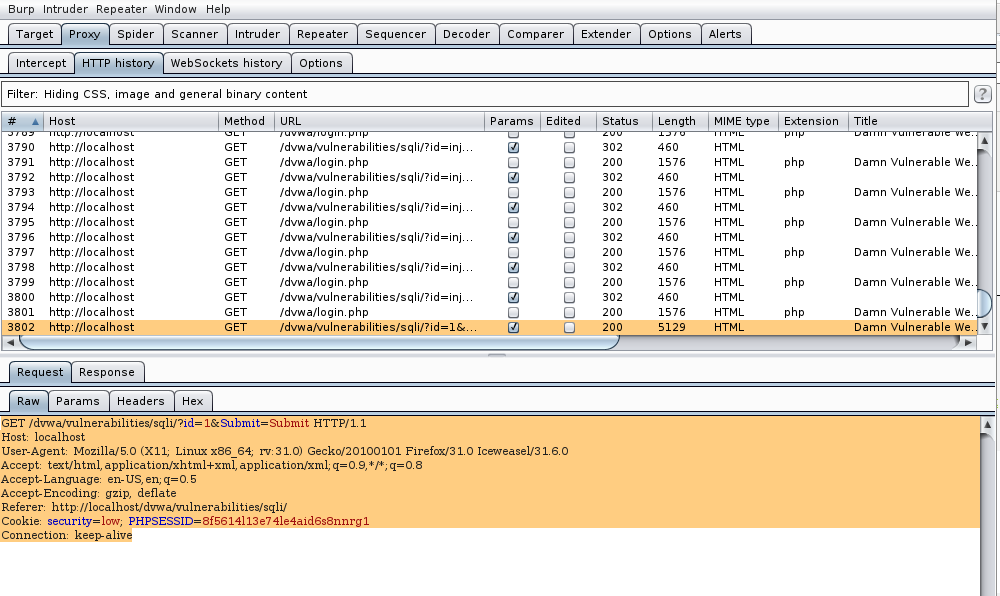Screen dimensions: 1000x596
Task: Open the main Options tab
Action: point(670,34)
